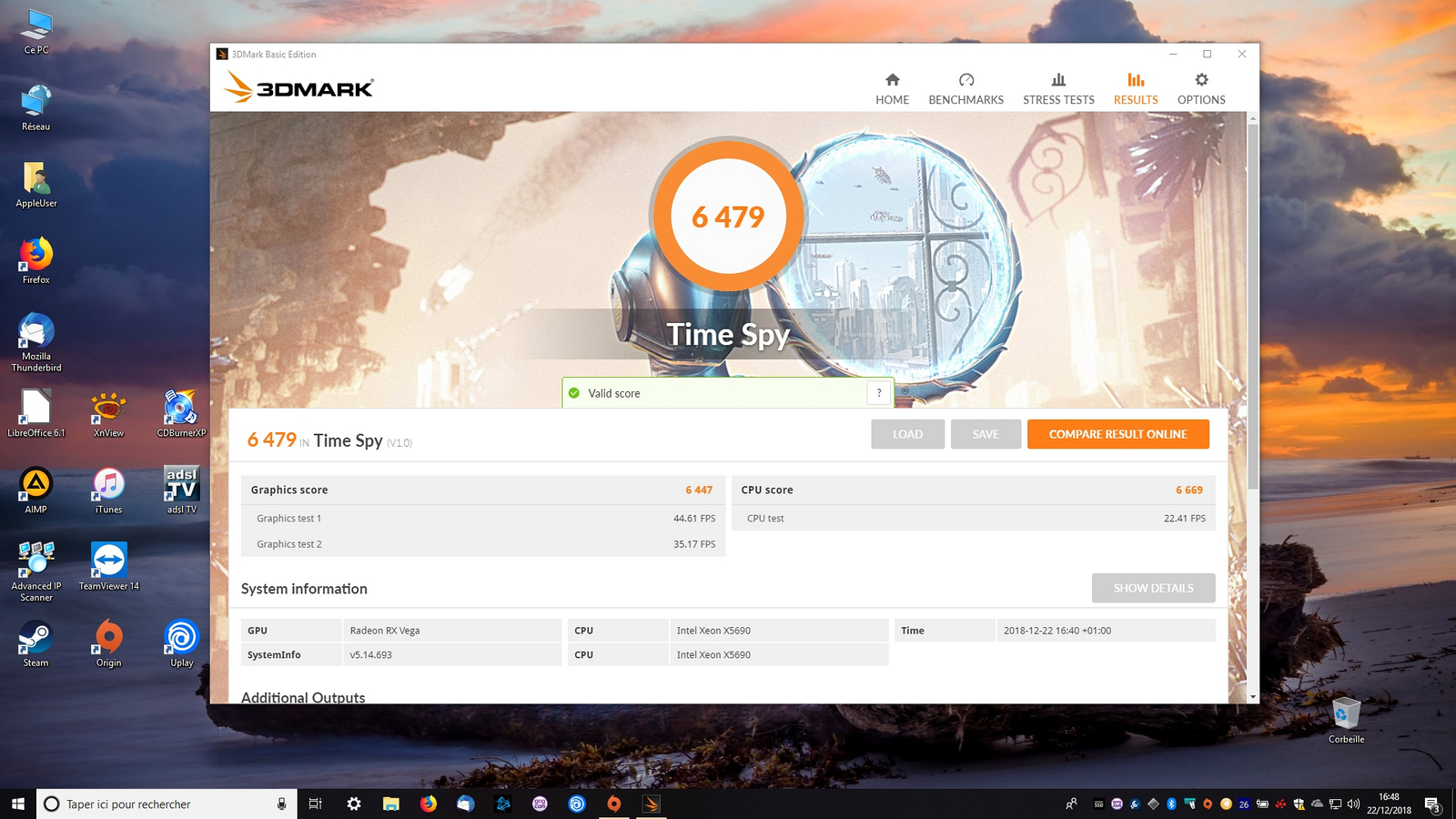Go to the HOME tab in 3DMark
The image size is (1456, 819).
[x=893, y=89]
